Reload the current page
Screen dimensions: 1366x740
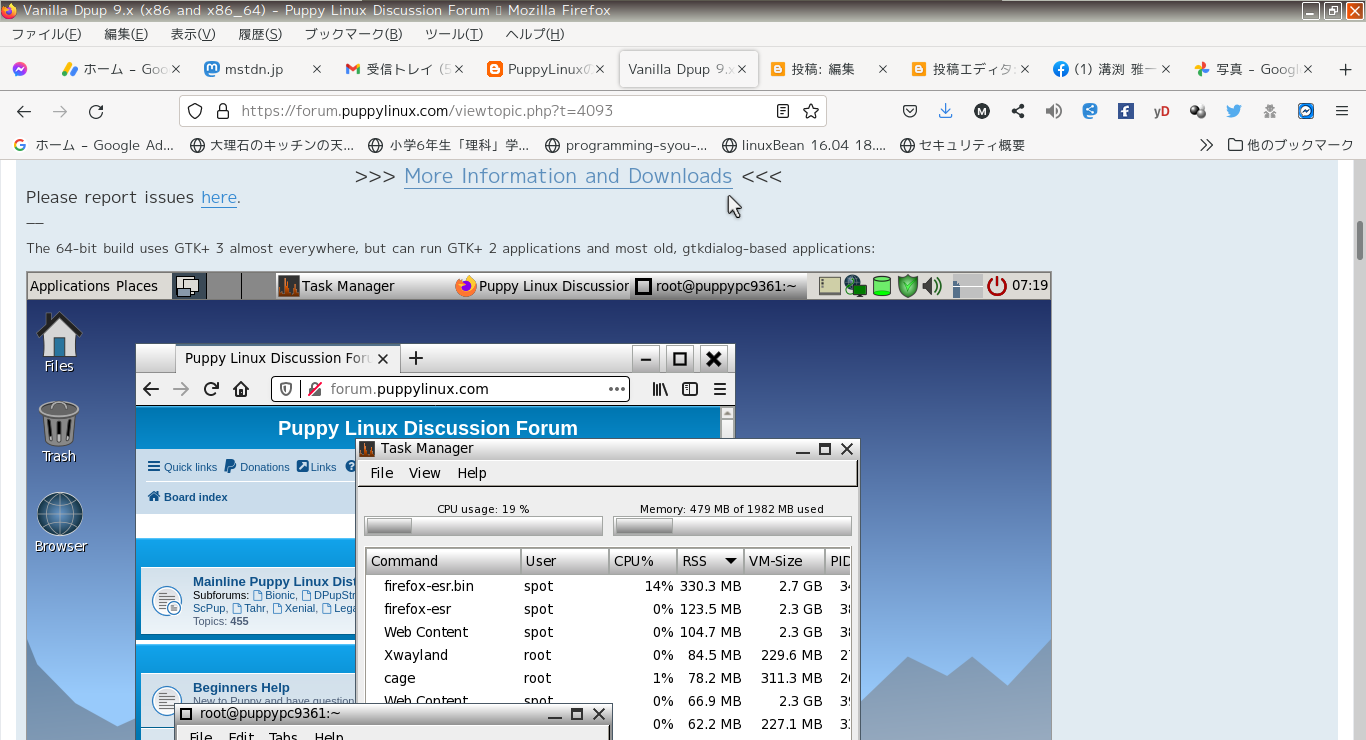click(x=96, y=112)
